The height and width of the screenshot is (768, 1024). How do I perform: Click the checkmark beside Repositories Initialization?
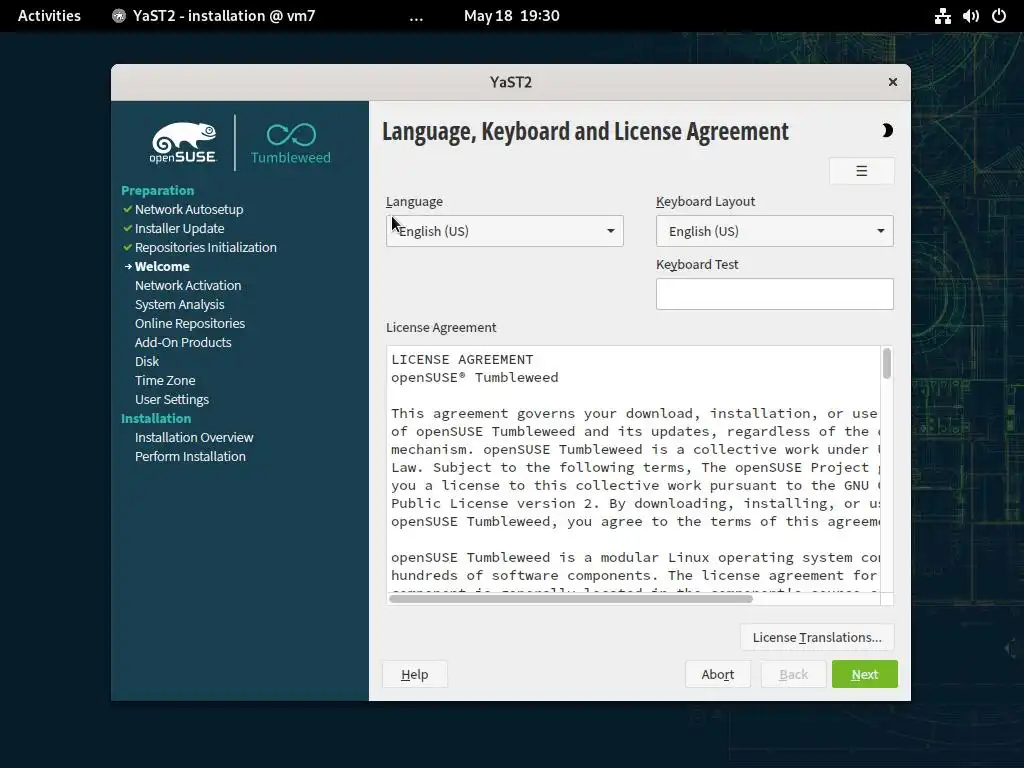pos(127,247)
